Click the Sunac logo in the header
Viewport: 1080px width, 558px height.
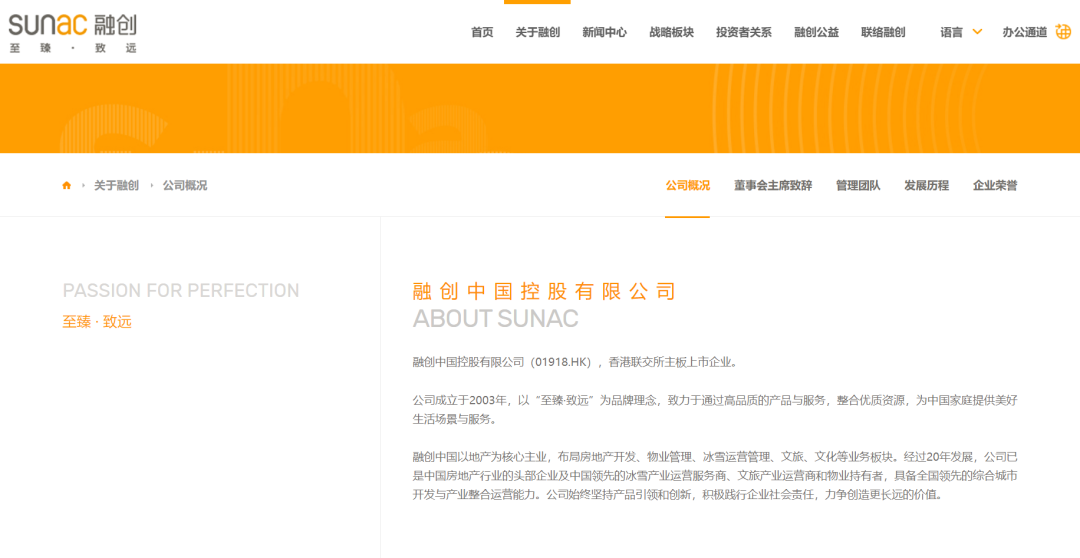[72, 33]
